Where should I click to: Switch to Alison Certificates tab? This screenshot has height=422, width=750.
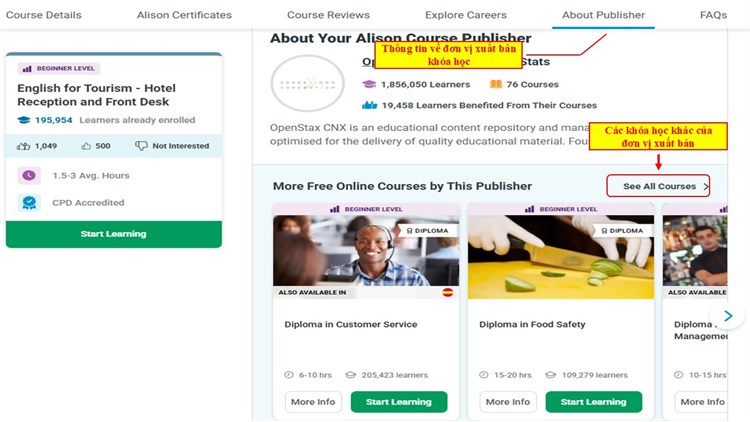(x=183, y=15)
